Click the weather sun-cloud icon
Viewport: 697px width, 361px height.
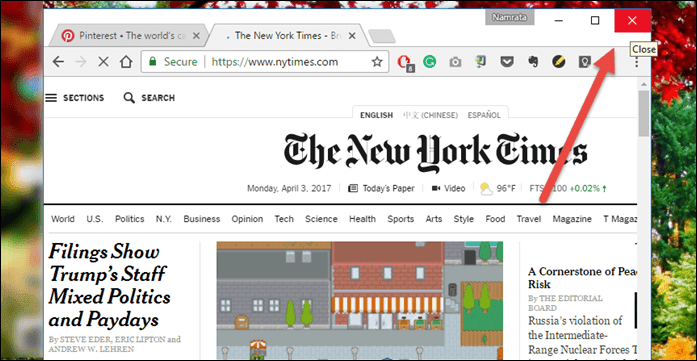tap(486, 189)
